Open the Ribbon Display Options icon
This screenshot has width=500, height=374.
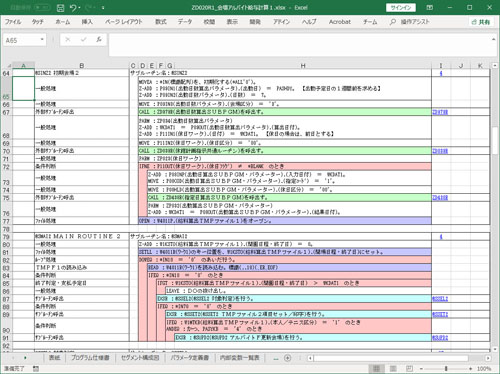click(x=430, y=8)
